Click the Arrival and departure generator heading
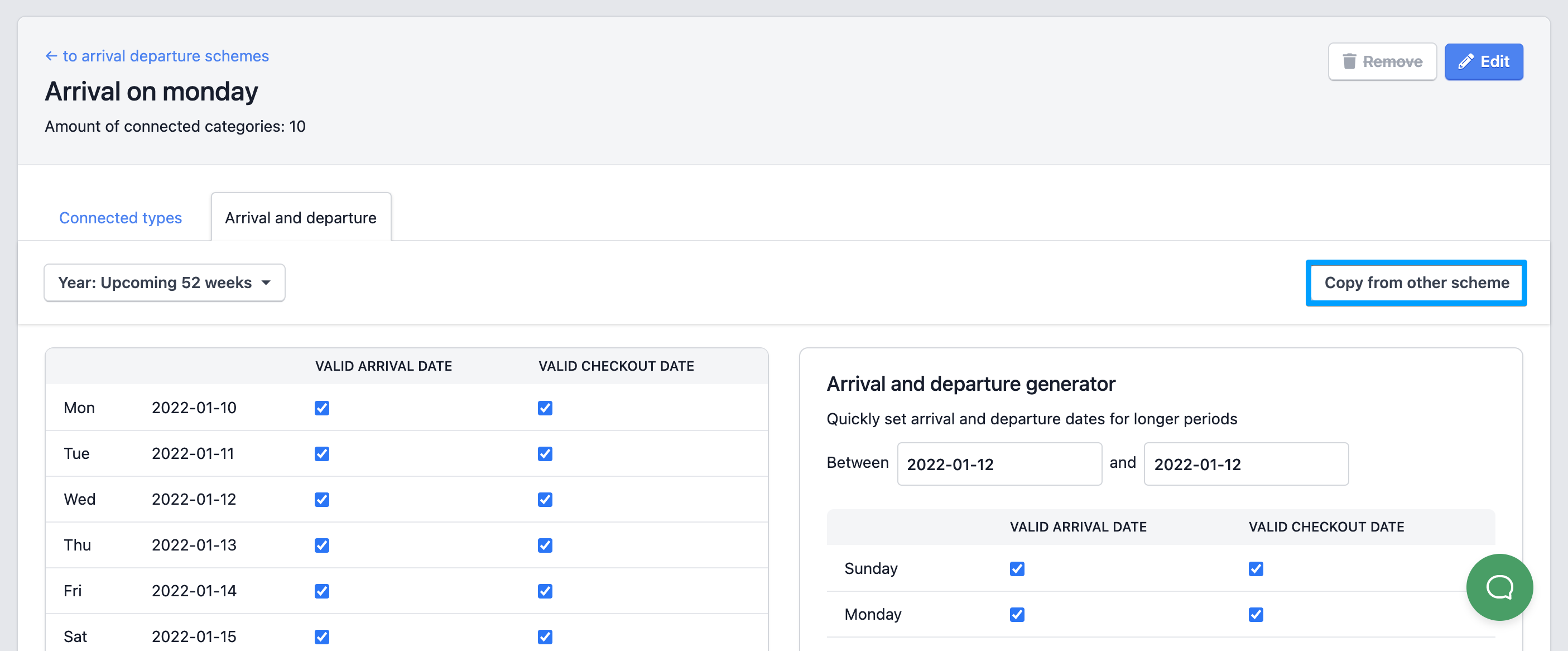 [971, 384]
